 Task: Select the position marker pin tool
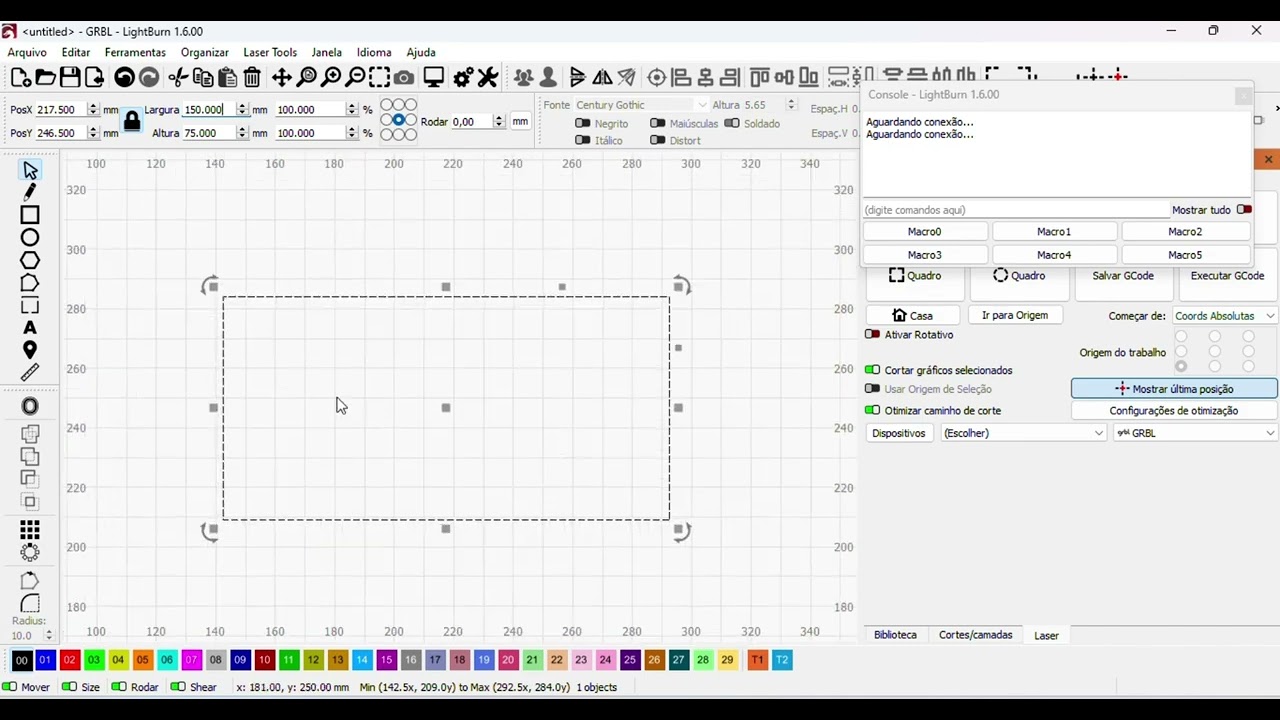(x=30, y=350)
